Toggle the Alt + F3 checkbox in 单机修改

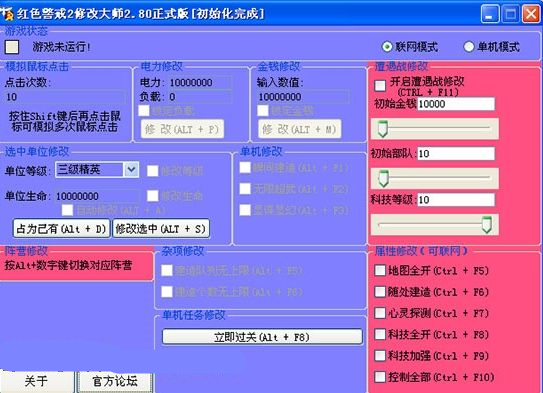click(x=245, y=210)
